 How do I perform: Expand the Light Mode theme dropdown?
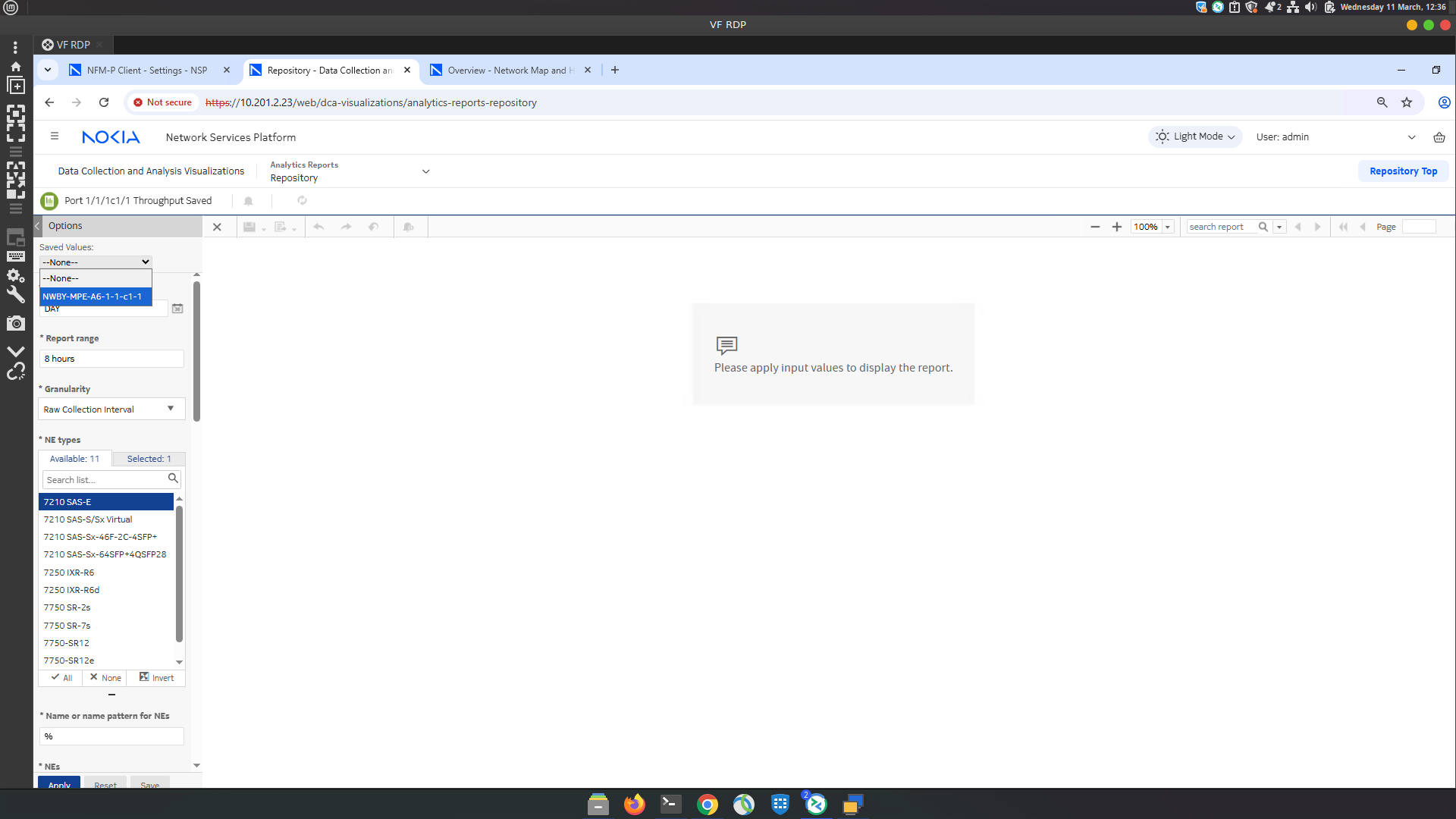[1196, 136]
